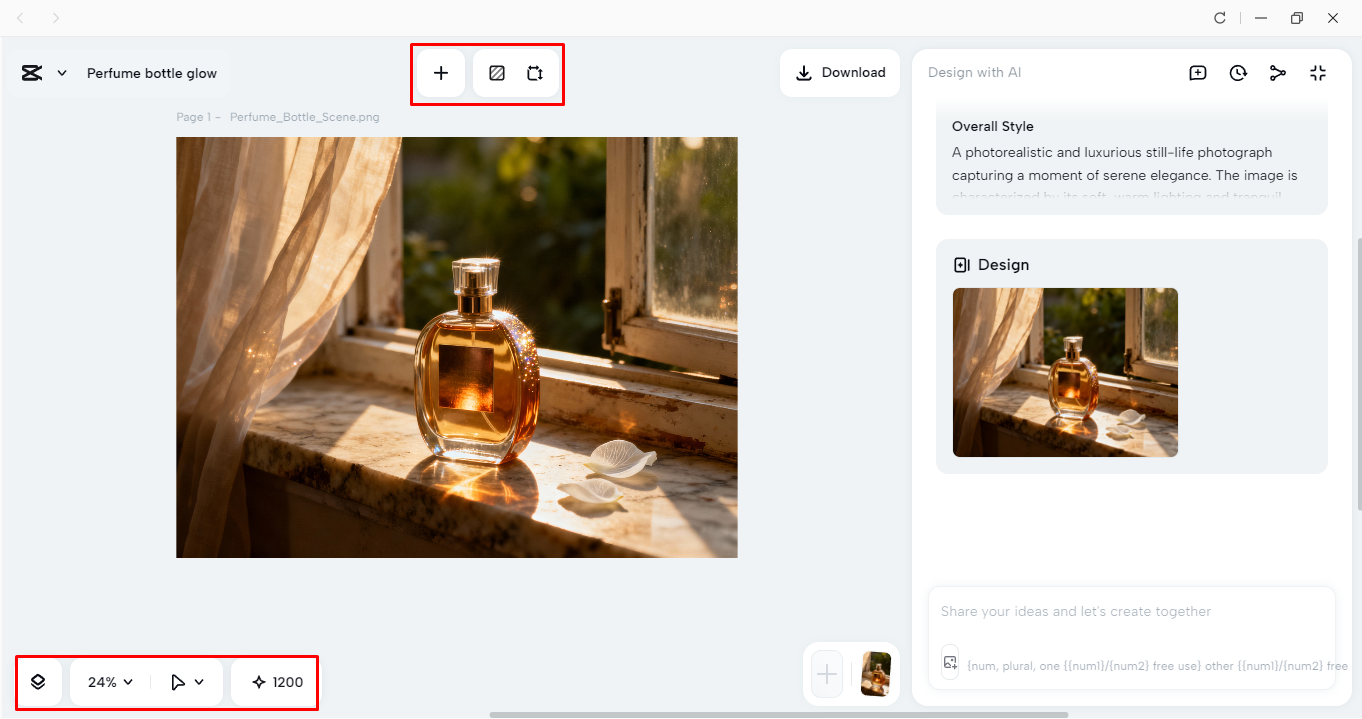Select the perfume page thumbnail at bottom
This screenshot has width=1362, height=719.
[876, 674]
